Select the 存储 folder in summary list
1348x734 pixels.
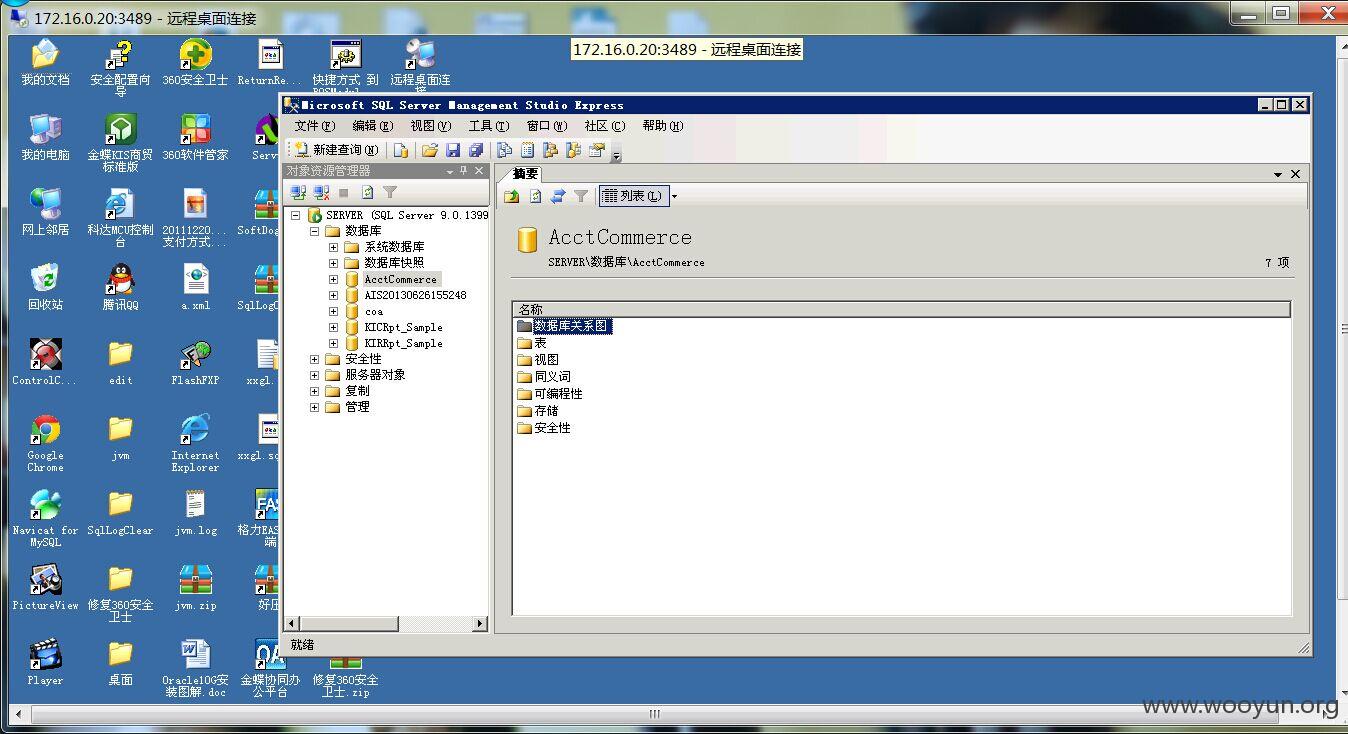(x=546, y=411)
